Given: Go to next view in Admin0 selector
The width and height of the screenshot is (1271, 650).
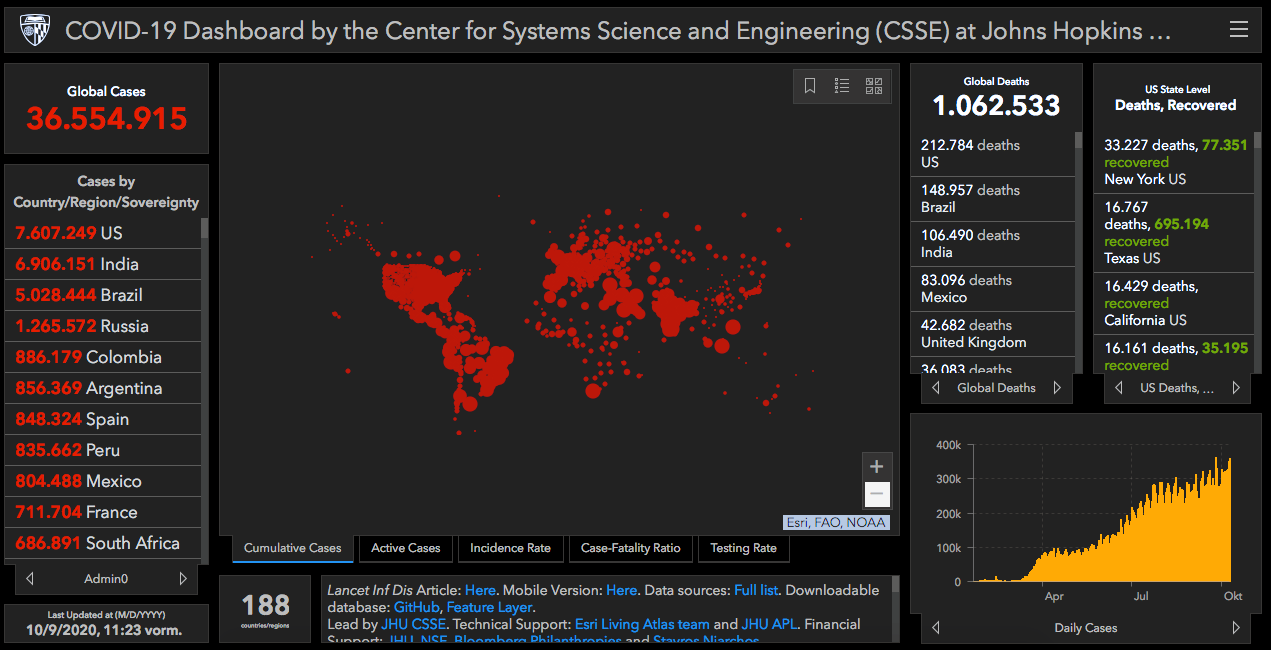Looking at the screenshot, I should tap(183, 578).
